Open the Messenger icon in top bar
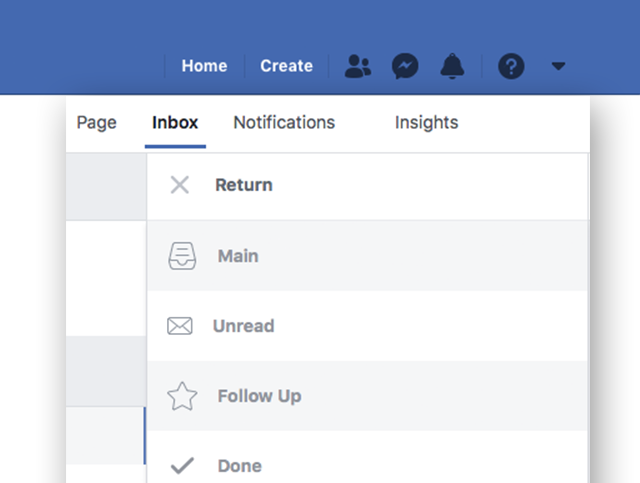Viewport: 640px width, 483px height. click(x=405, y=66)
